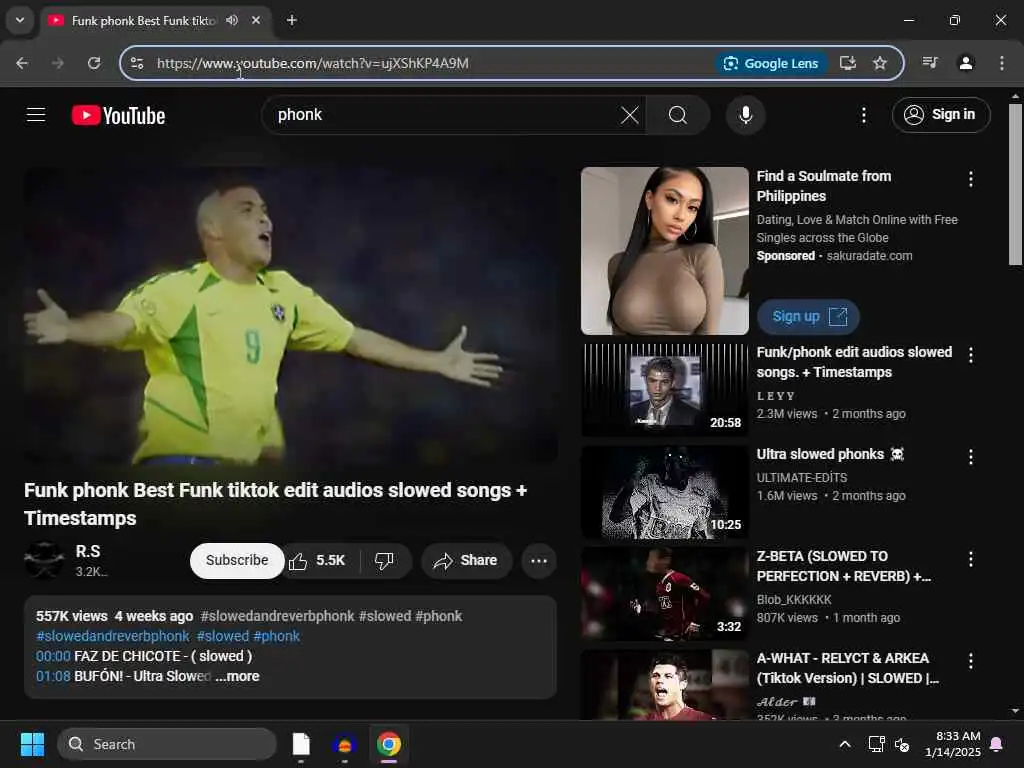The image size is (1024, 768).
Task: Open Chrome from the taskbar
Action: coord(389,744)
